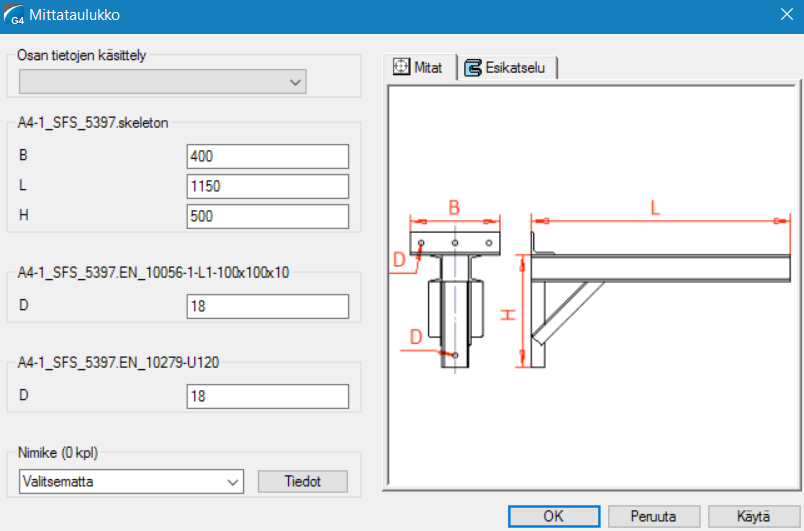This screenshot has height=531, width=804.
Task: Click the red B dimension label in drawing
Action: point(454,207)
